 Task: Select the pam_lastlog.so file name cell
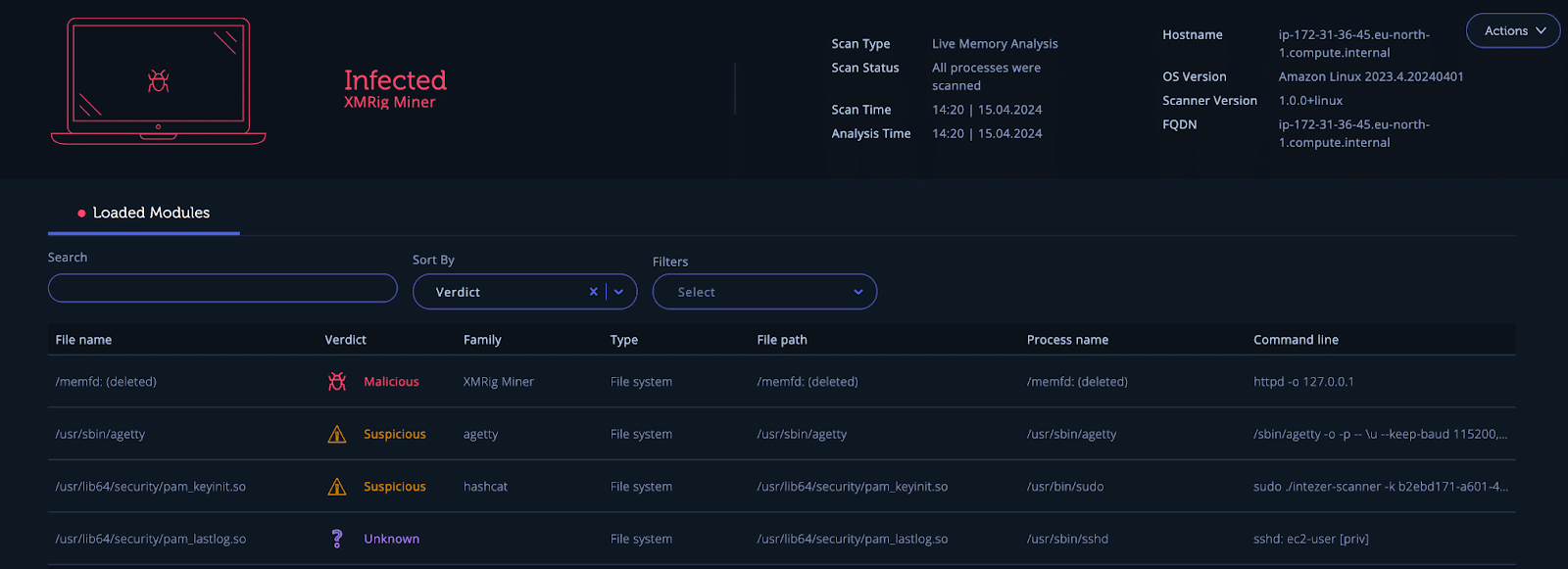(151, 539)
